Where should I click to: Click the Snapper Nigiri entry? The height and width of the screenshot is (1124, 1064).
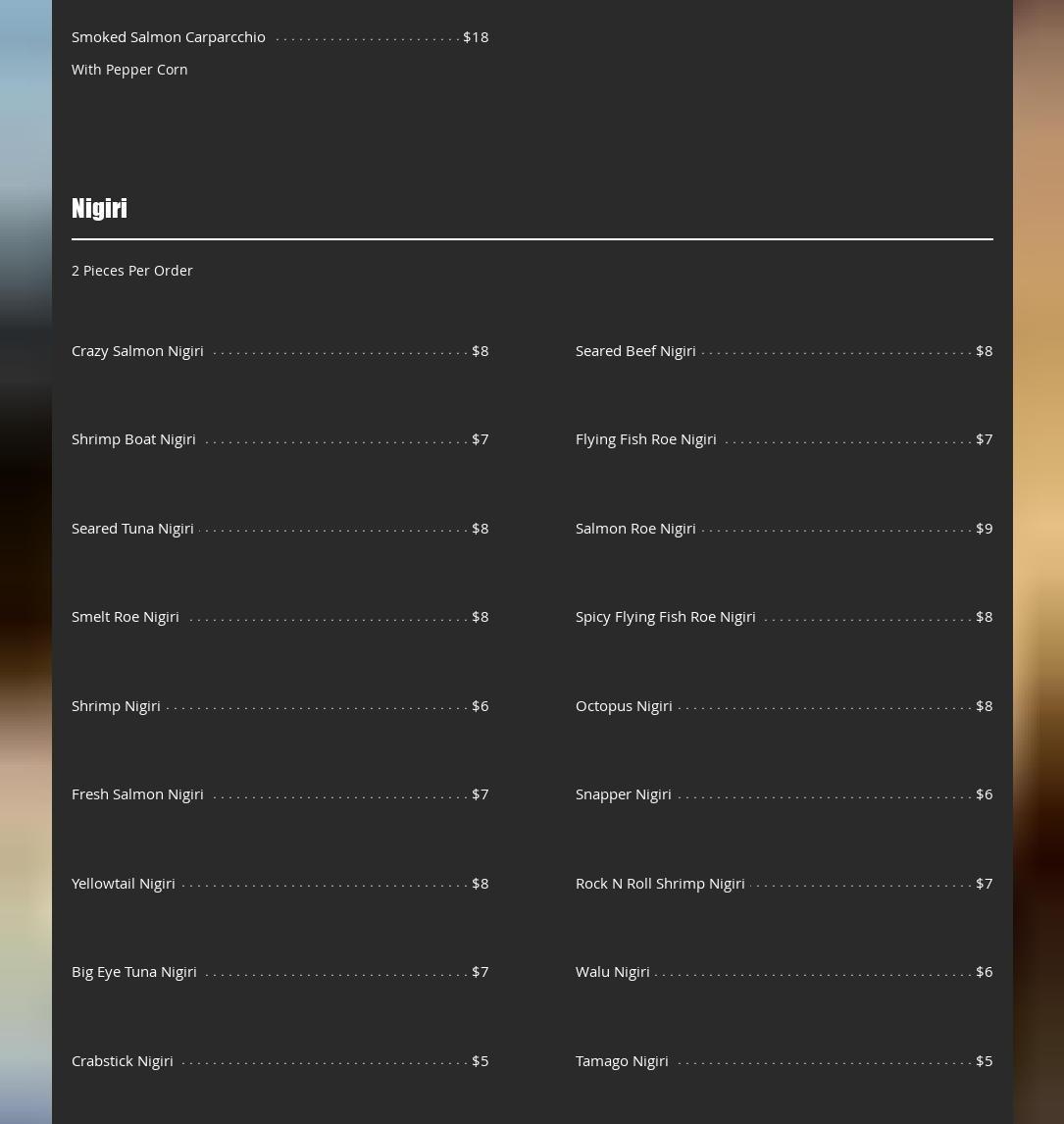[624, 794]
